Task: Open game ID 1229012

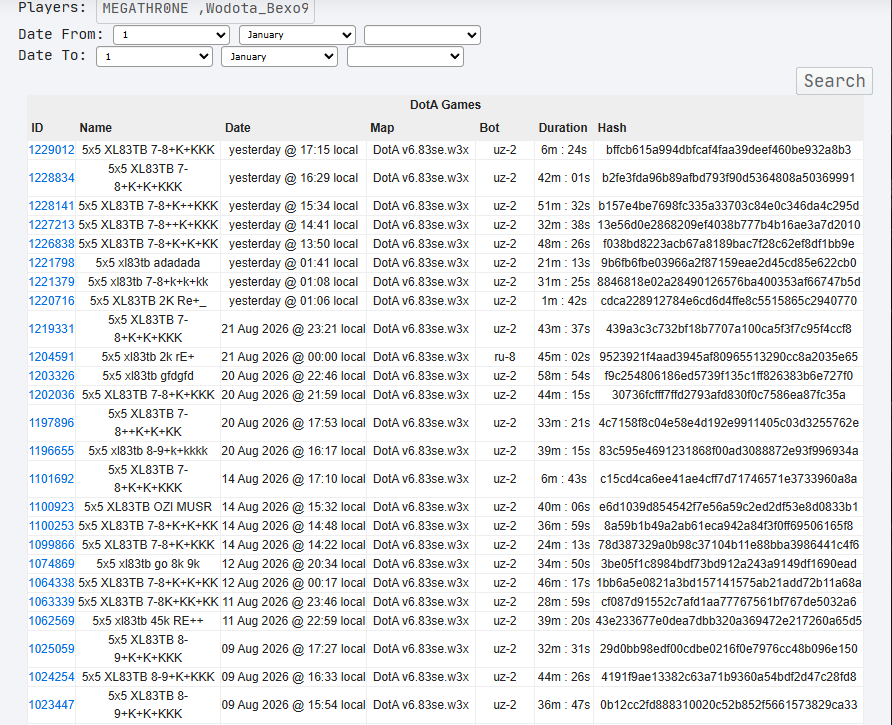Action: tap(51, 150)
